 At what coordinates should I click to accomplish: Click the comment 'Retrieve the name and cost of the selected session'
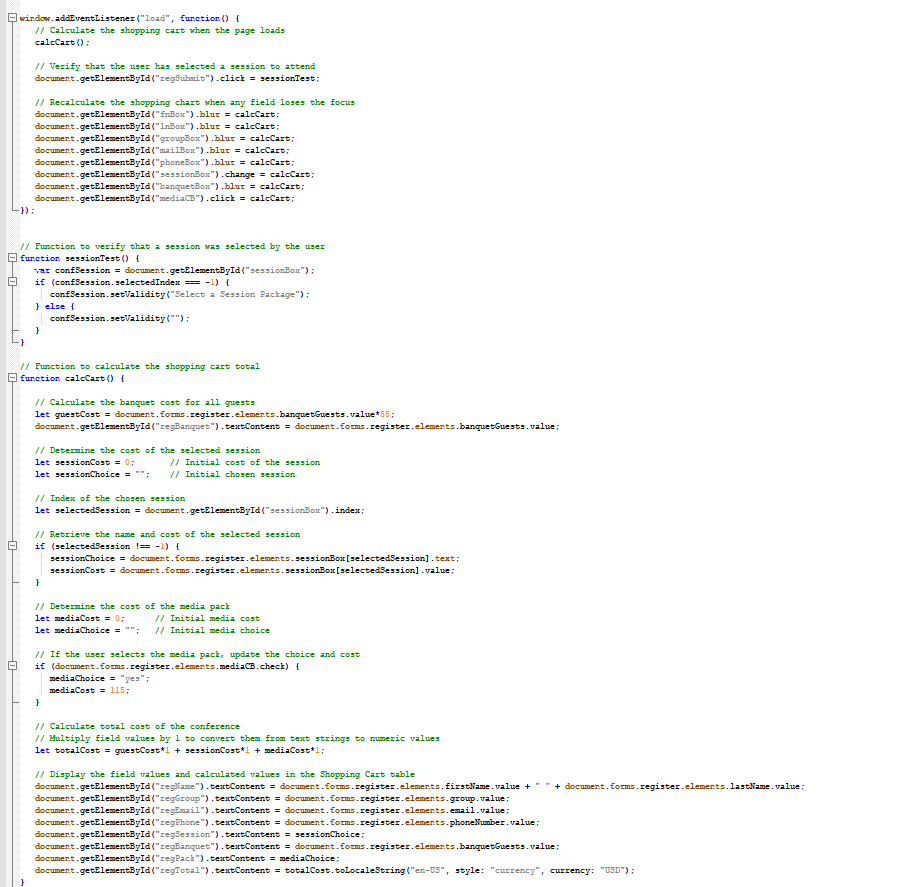(x=167, y=534)
